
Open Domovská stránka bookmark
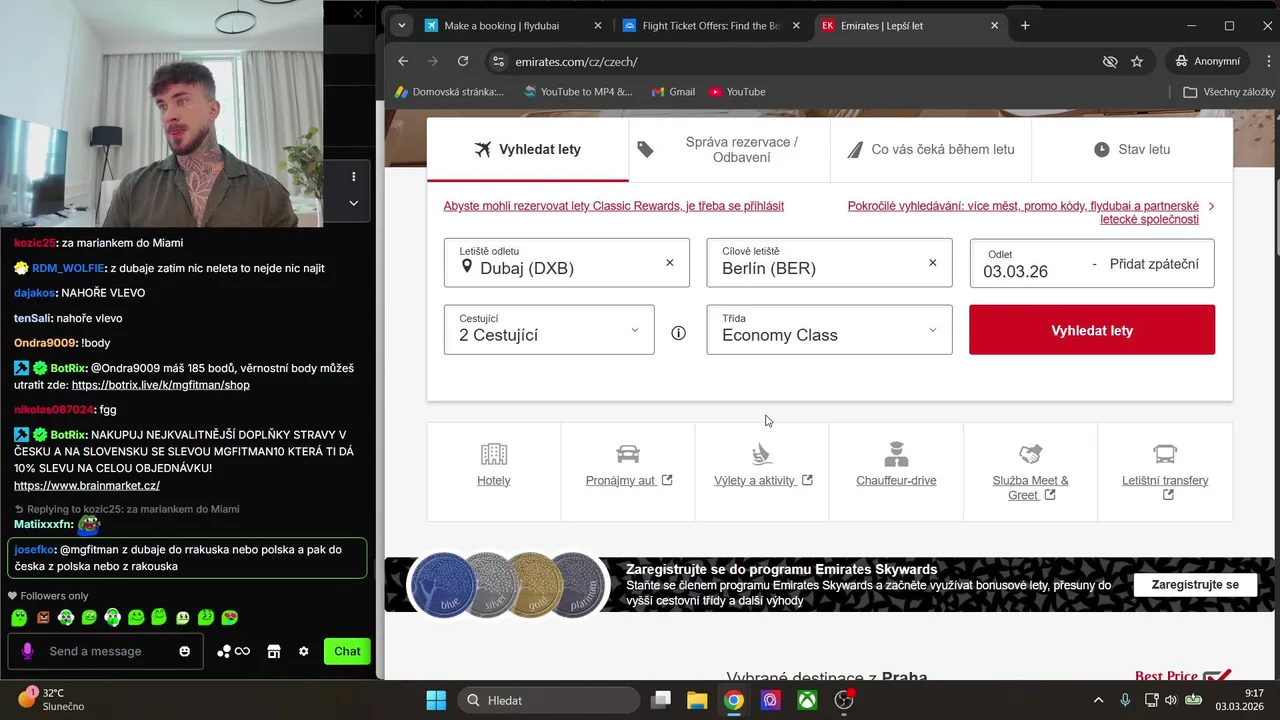[x=449, y=92]
